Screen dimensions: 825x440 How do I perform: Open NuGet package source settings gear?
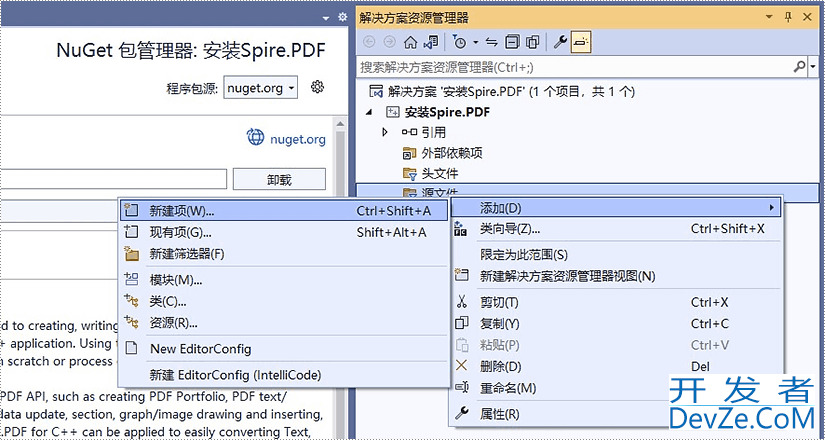click(317, 87)
